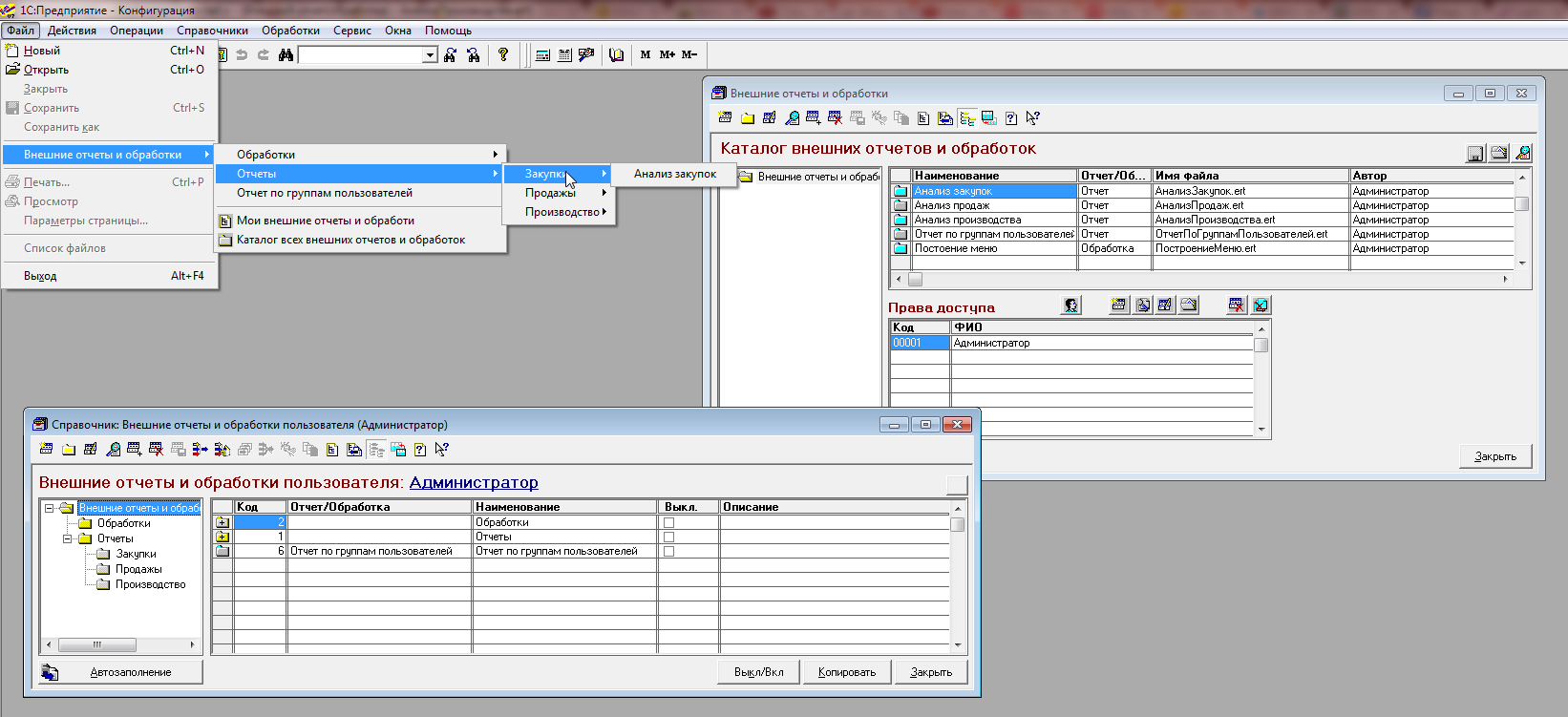Click description question icon in Справочник toolbar
The height and width of the screenshot is (717, 1568).
coord(419,450)
